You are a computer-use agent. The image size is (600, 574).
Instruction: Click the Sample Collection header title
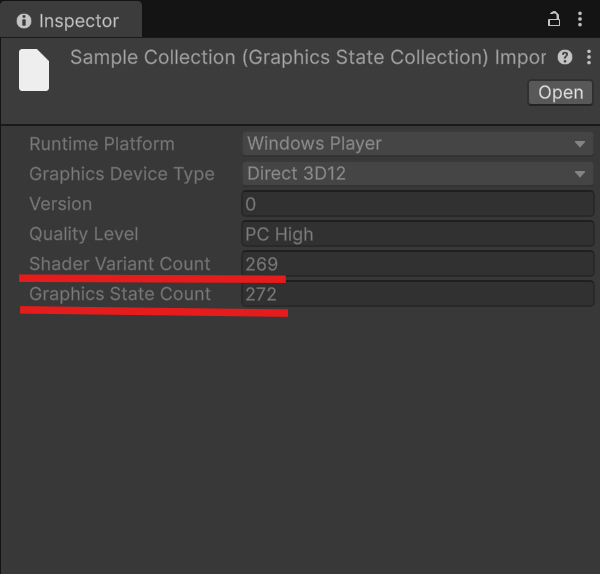[308, 57]
